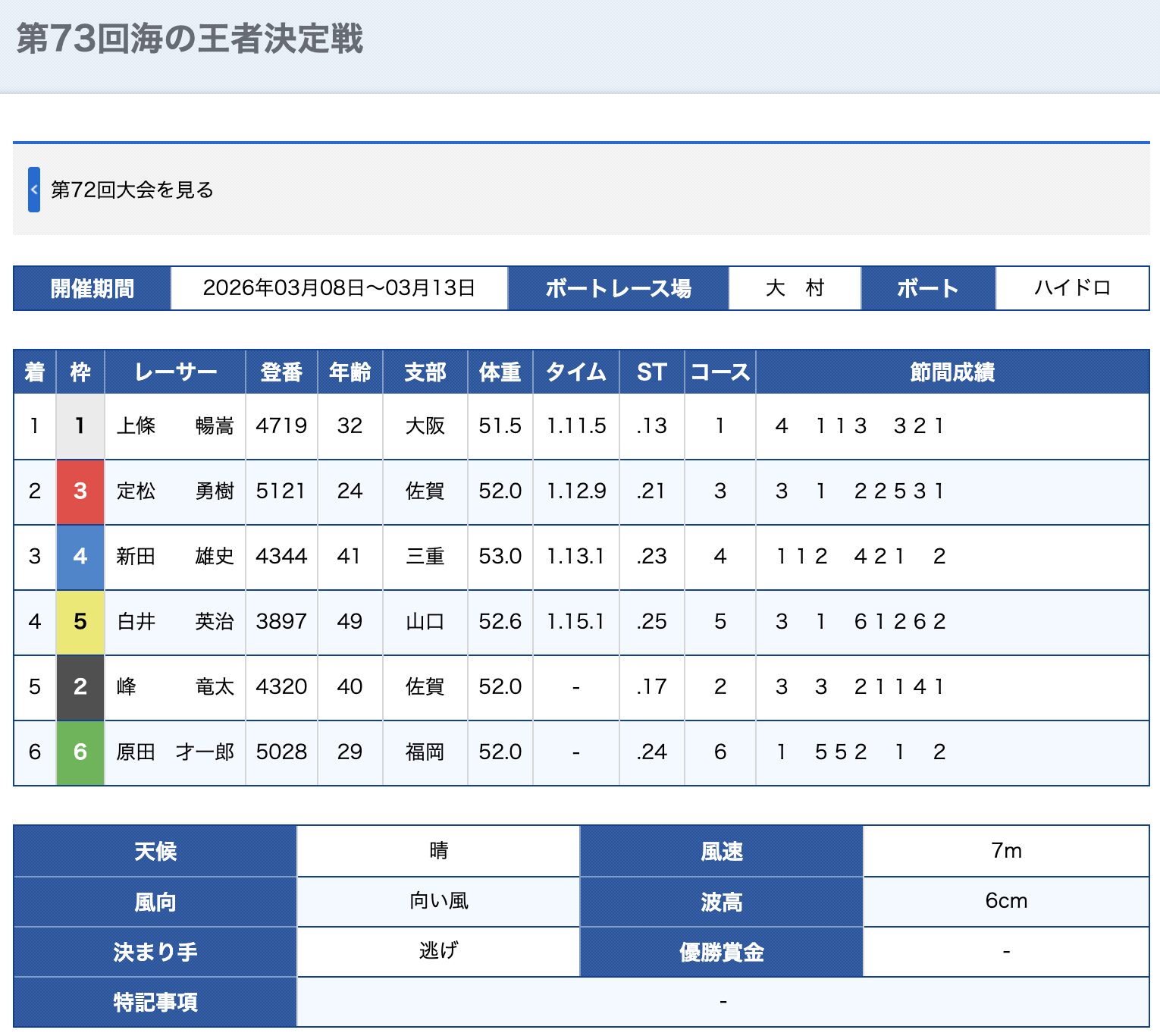Click the race time 1.11.5
This screenshot has width=1160, height=1036.
pos(576,426)
